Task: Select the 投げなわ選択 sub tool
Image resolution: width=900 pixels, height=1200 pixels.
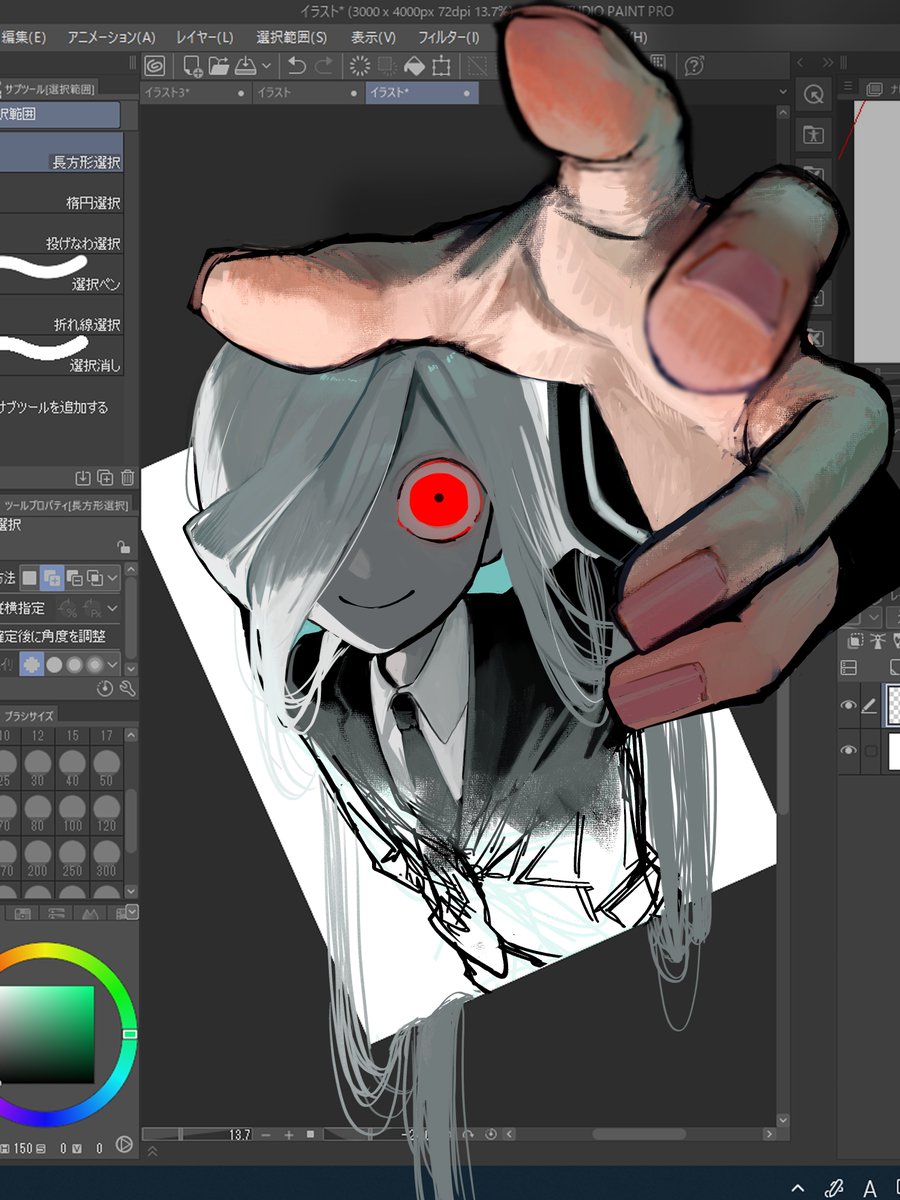Action: pos(61,235)
